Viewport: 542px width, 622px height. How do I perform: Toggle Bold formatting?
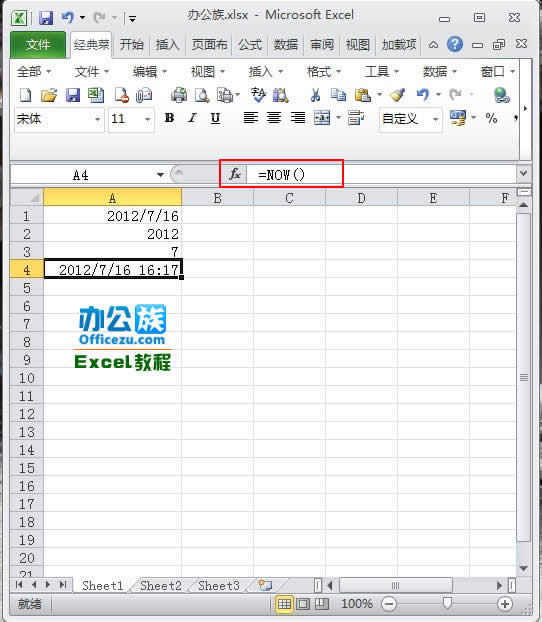click(169, 118)
